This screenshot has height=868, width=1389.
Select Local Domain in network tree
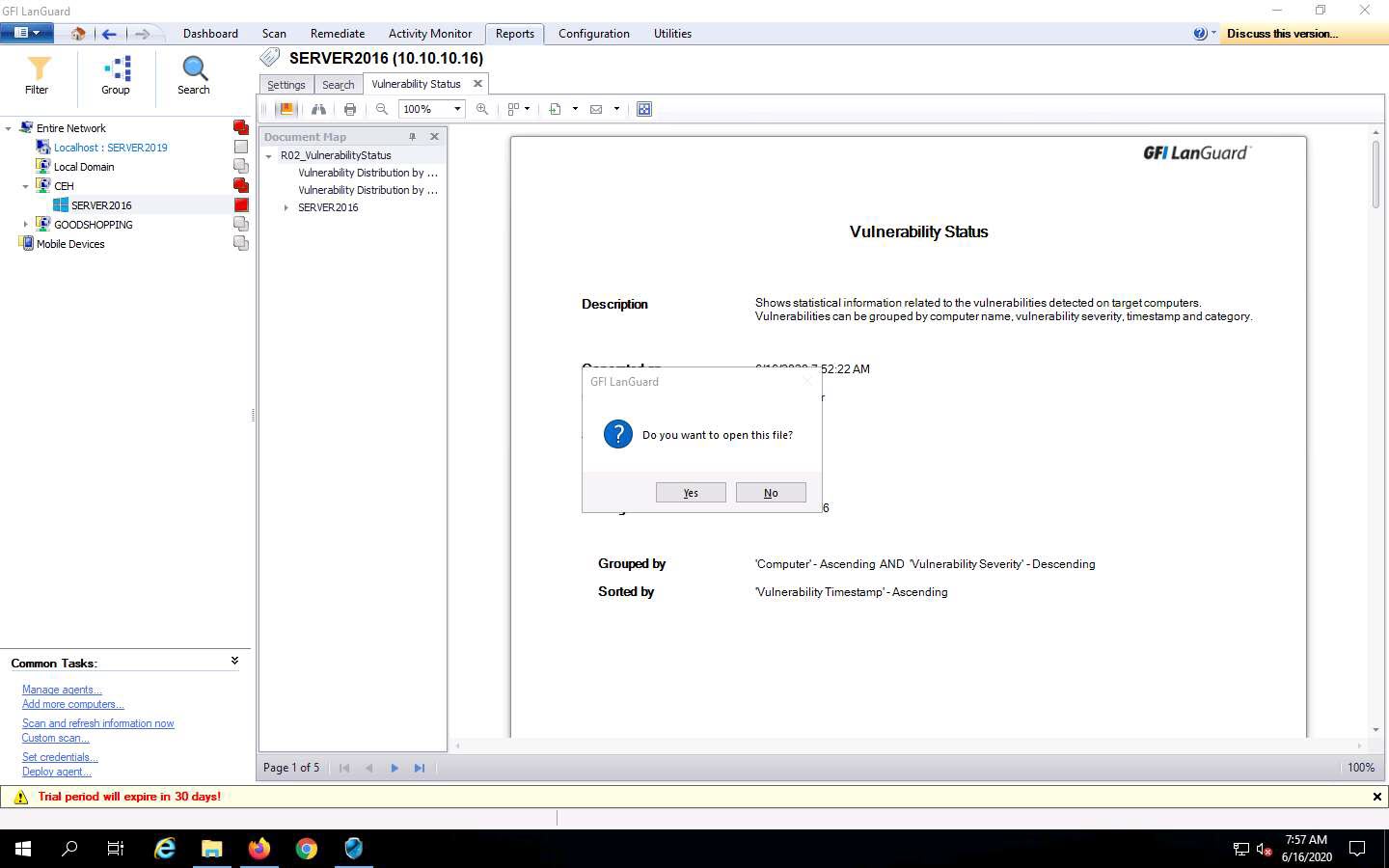[x=84, y=167]
